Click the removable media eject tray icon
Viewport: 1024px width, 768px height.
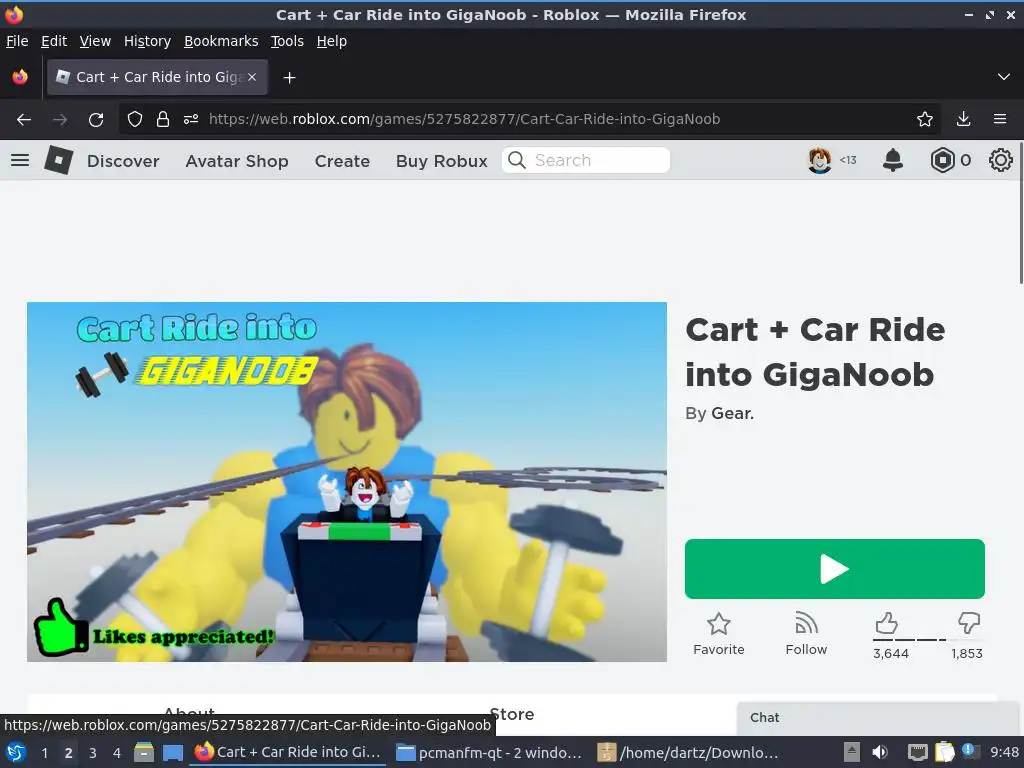pyautogui.click(x=852, y=752)
